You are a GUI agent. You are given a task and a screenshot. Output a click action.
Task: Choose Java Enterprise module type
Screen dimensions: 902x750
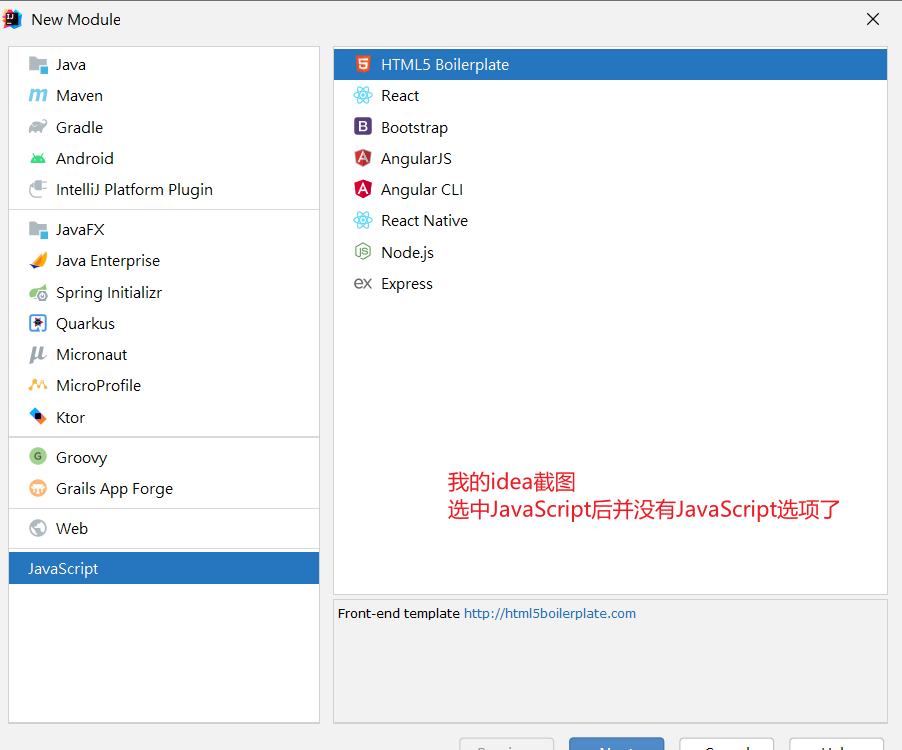click(107, 260)
